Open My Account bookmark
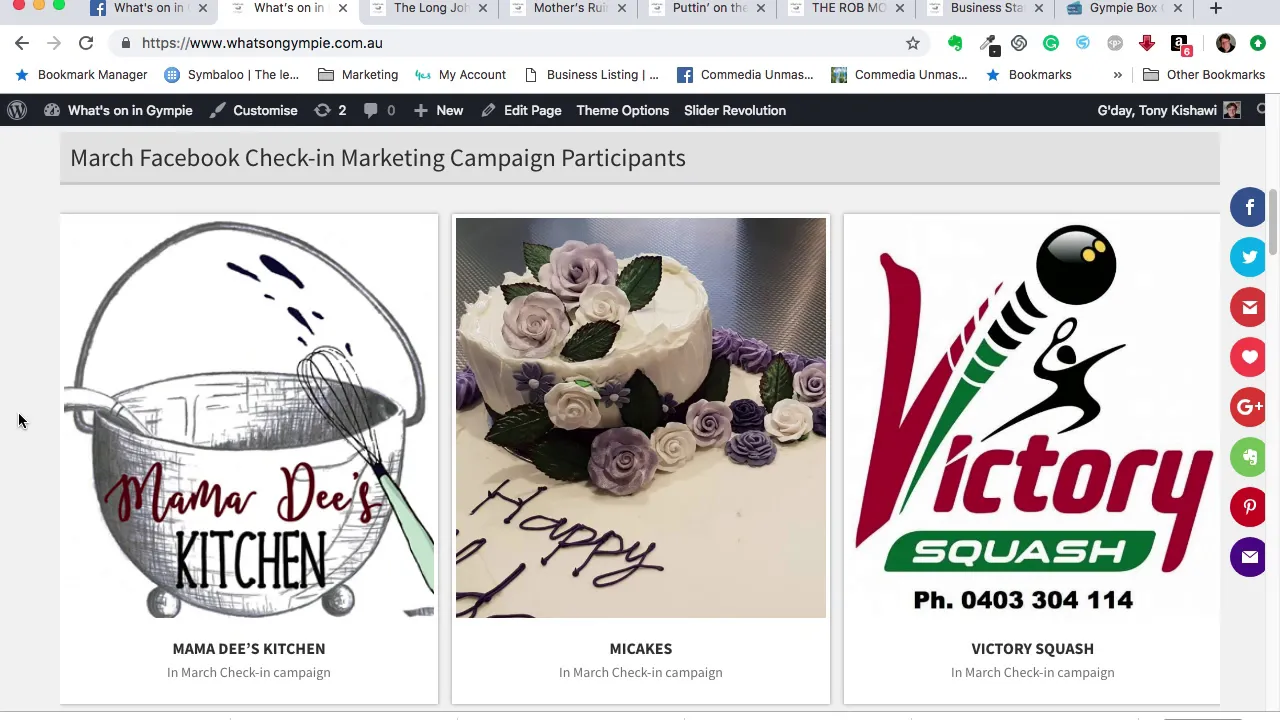This screenshot has width=1280, height=720. point(460,75)
